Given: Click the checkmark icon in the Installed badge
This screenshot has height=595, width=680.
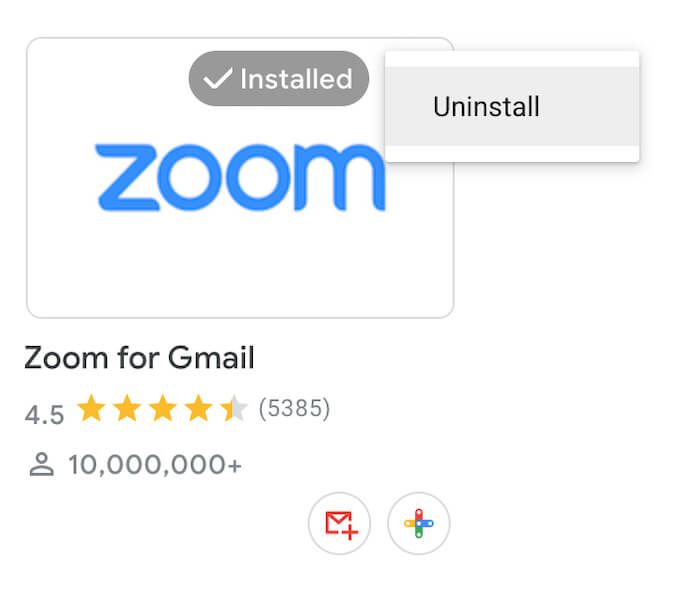Looking at the screenshot, I should pyautogui.click(x=218, y=78).
